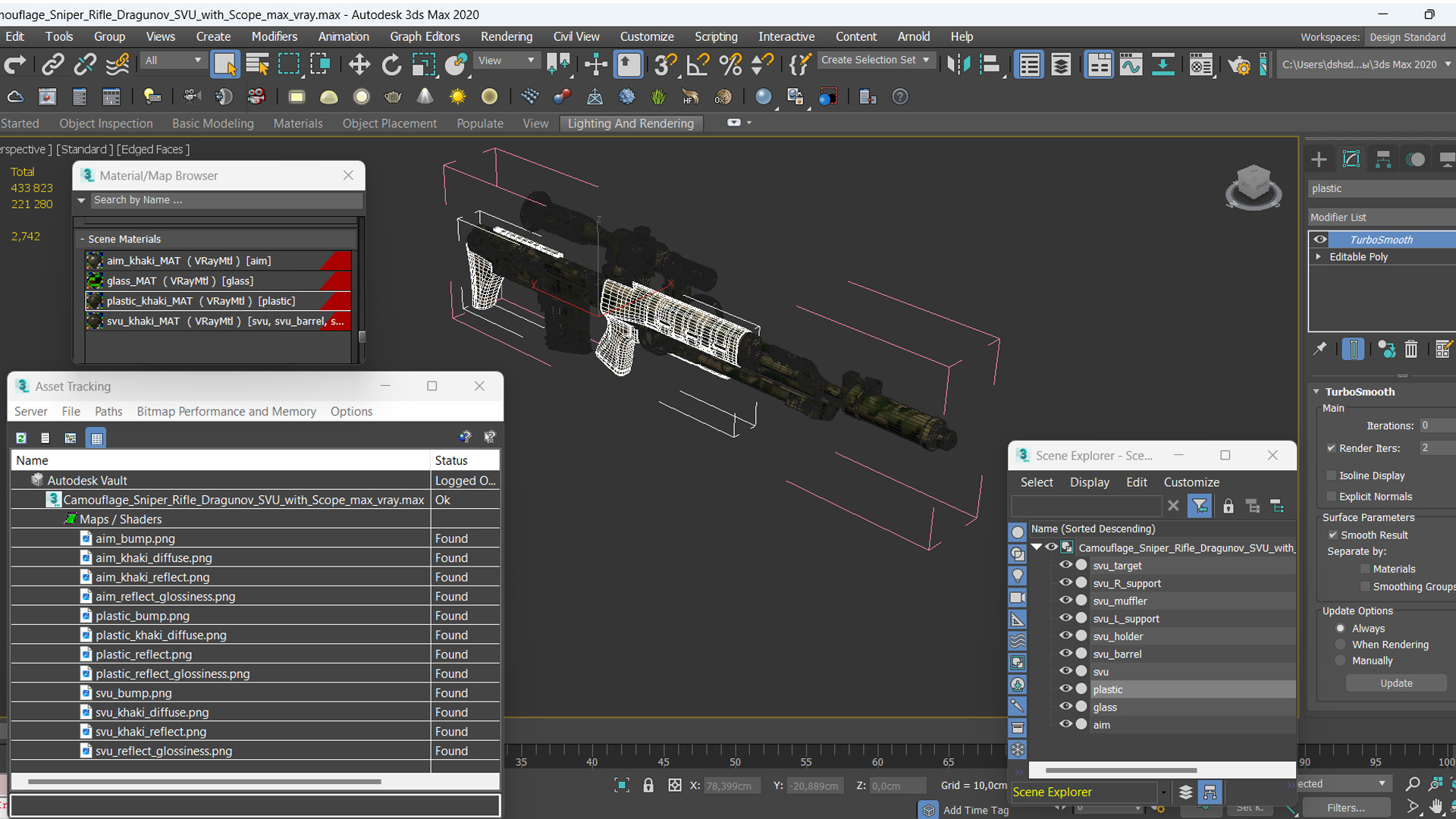Toggle Pin Stack icon
The height and width of the screenshot is (819, 1456).
(1320, 349)
